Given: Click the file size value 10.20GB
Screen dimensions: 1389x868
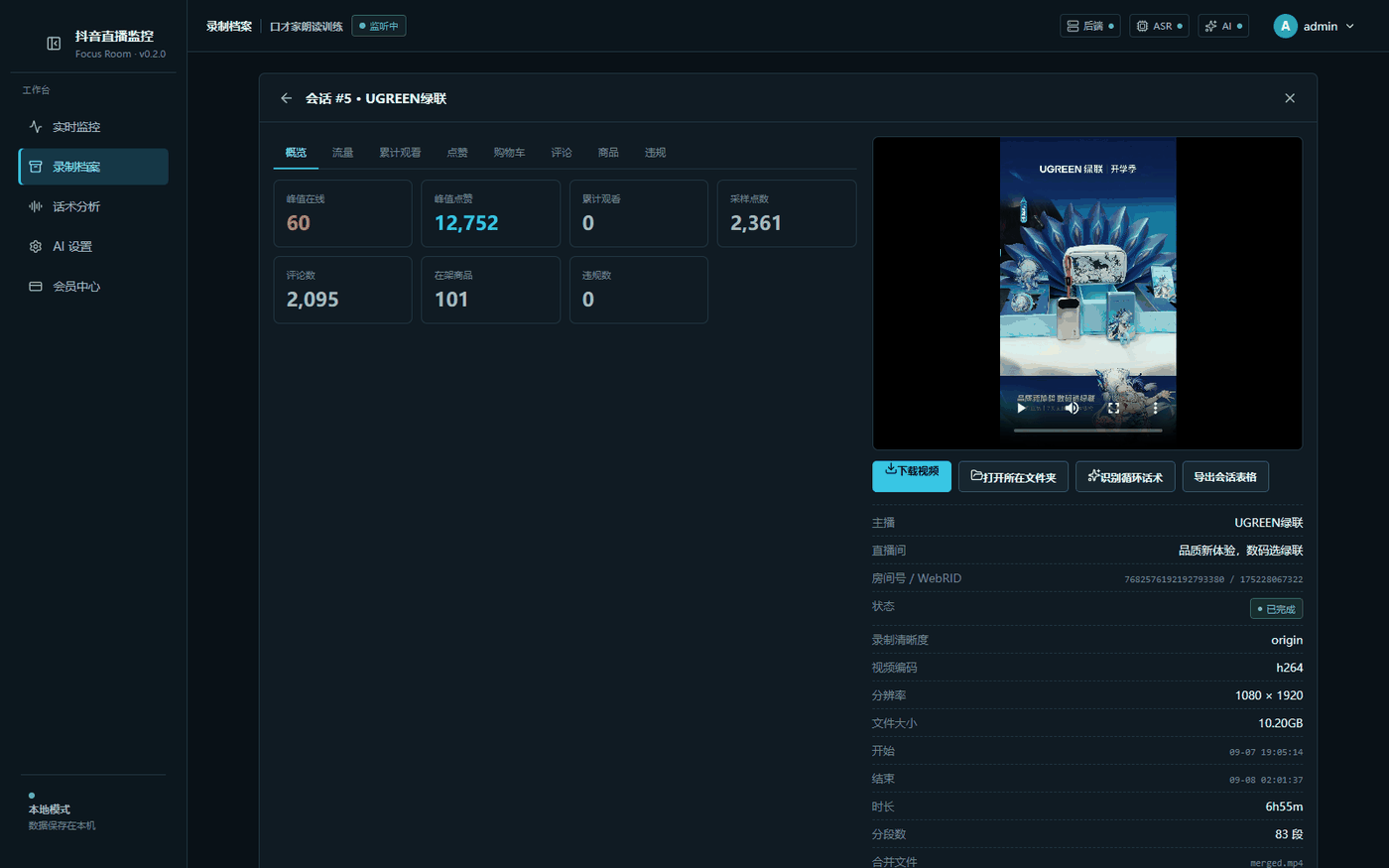Looking at the screenshot, I should click(x=1281, y=723).
